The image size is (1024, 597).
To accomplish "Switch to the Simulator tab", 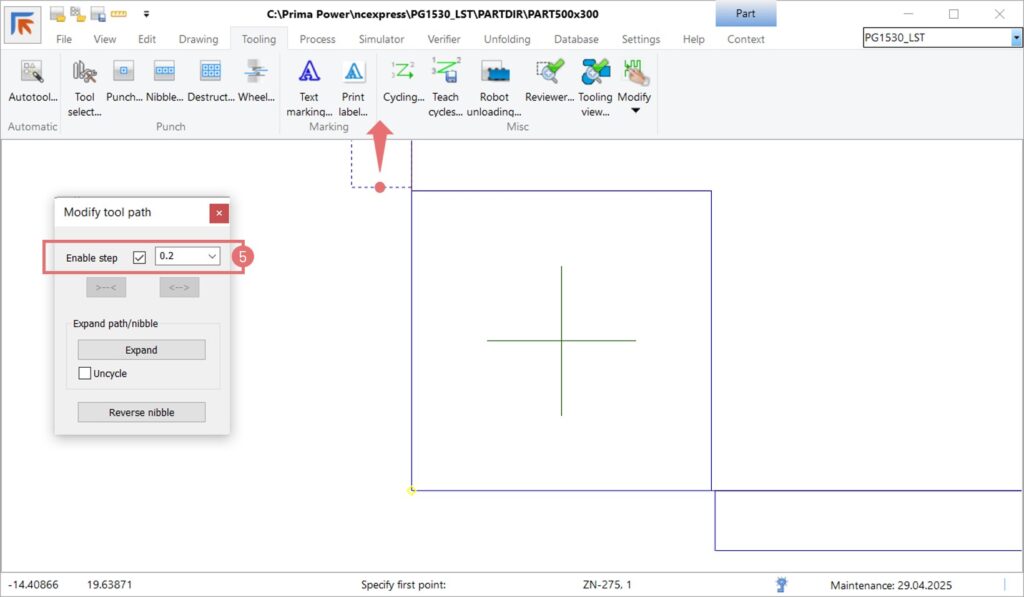I will coord(381,39).
